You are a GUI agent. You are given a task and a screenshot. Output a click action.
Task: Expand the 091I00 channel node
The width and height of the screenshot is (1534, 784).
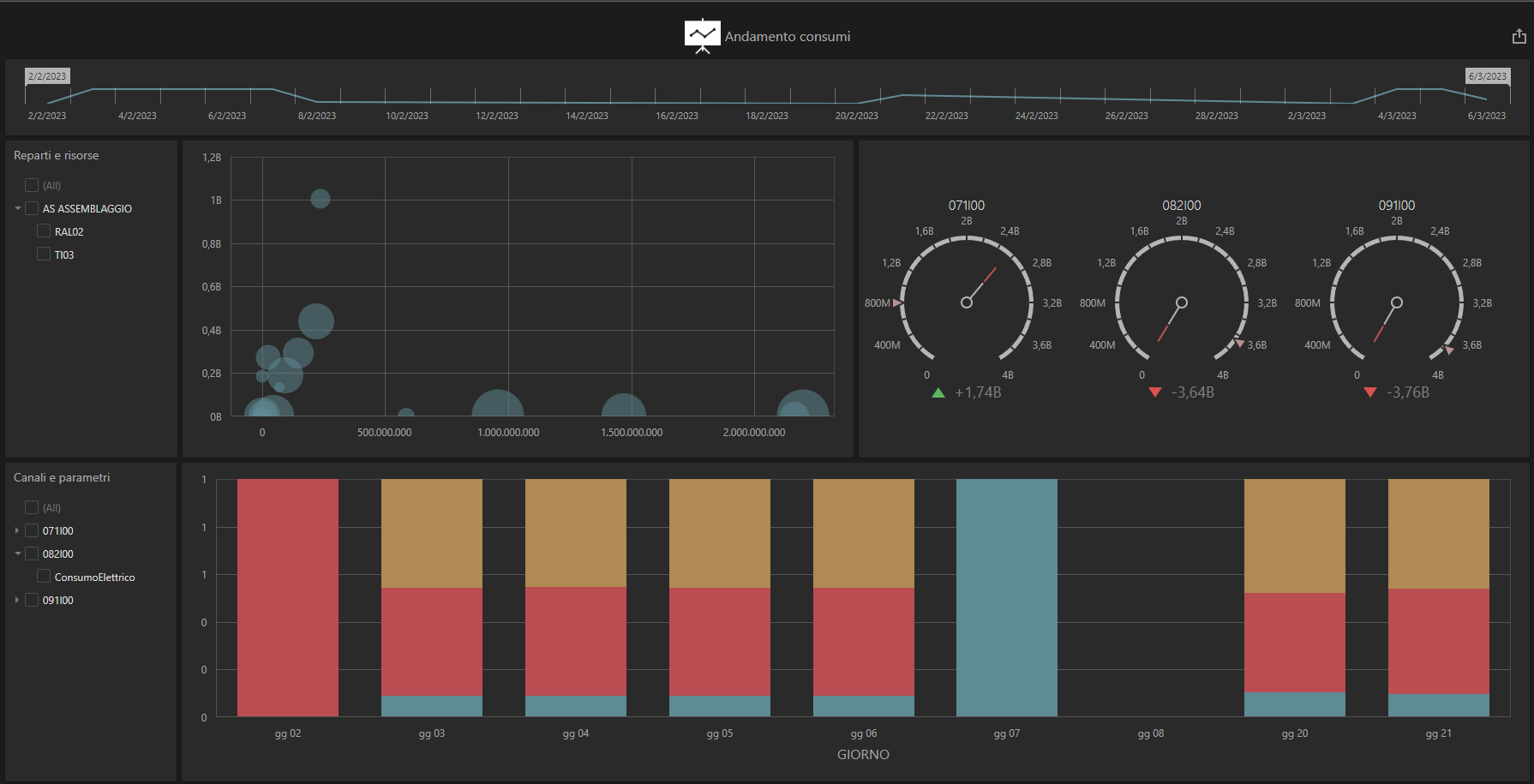[15, 599]
